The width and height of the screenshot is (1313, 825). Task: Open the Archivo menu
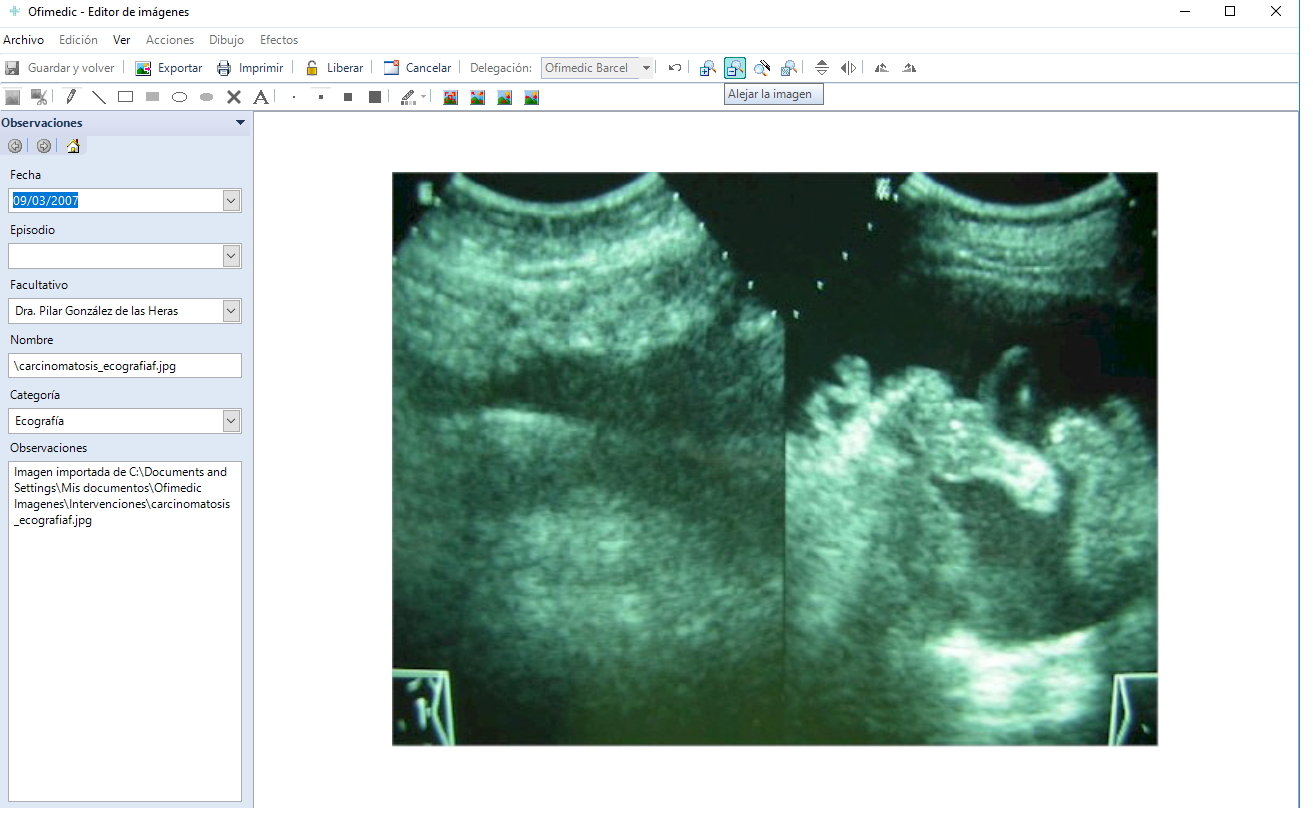click(x=24, y=40)
